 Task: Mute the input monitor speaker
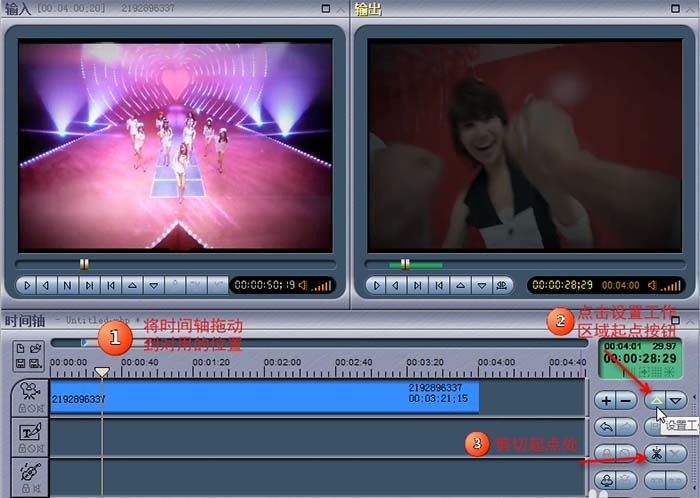(303, 285)
